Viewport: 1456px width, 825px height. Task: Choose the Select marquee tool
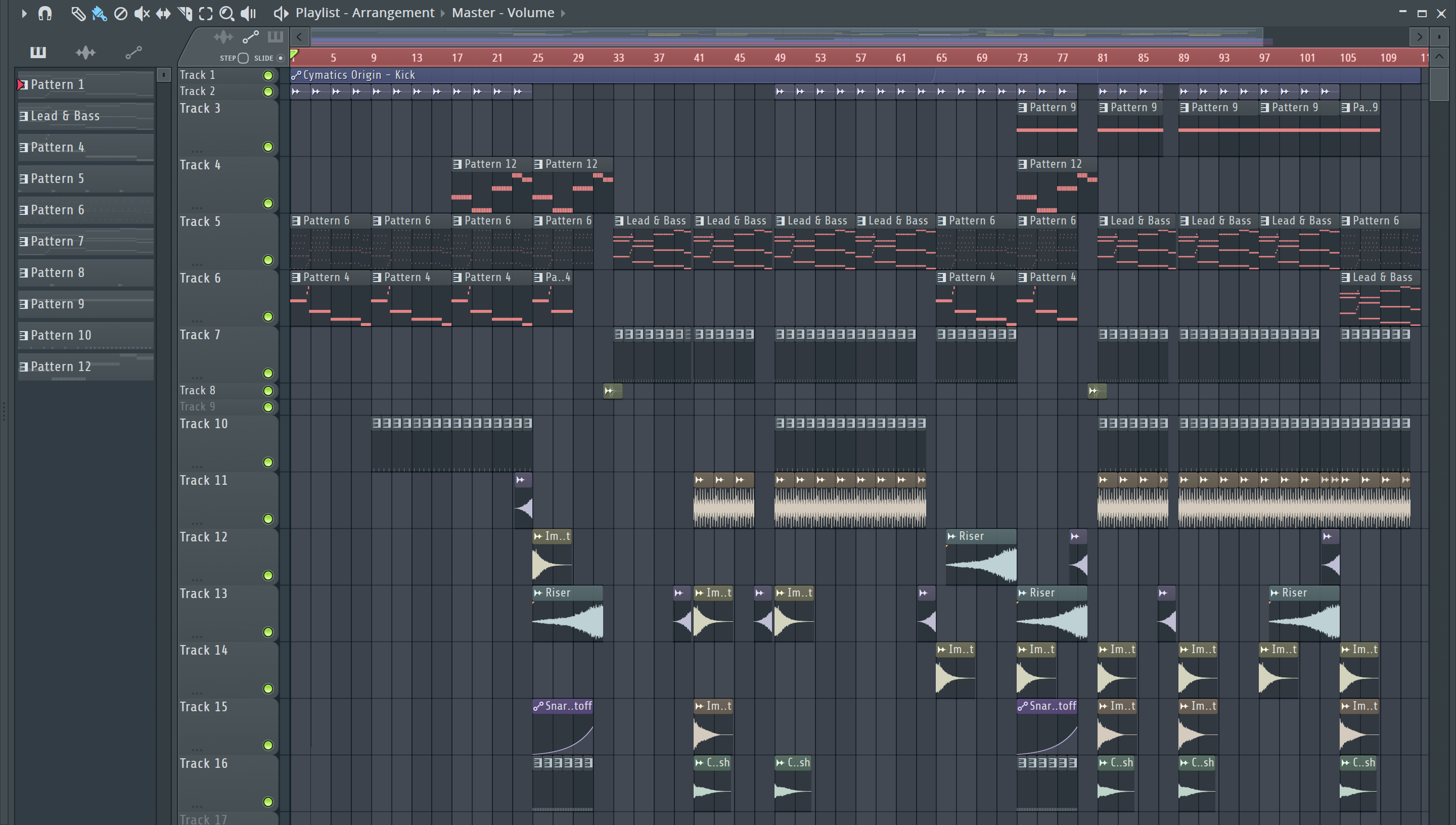tap(206, 13)
